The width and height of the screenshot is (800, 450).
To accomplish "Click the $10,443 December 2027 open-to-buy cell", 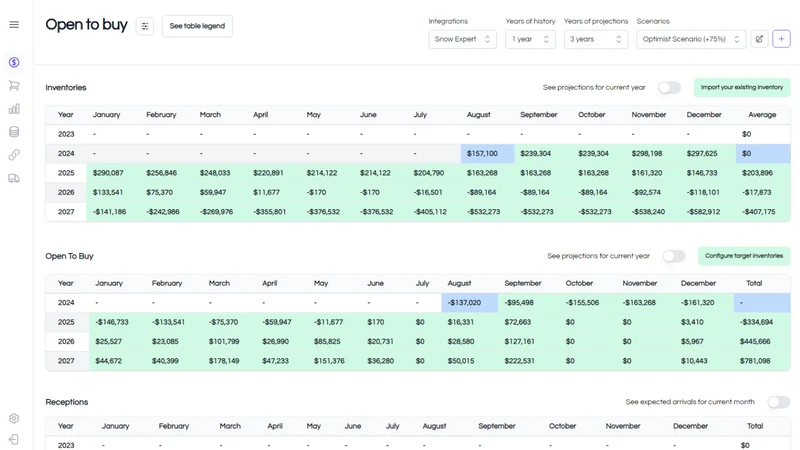I will (704, 361).
